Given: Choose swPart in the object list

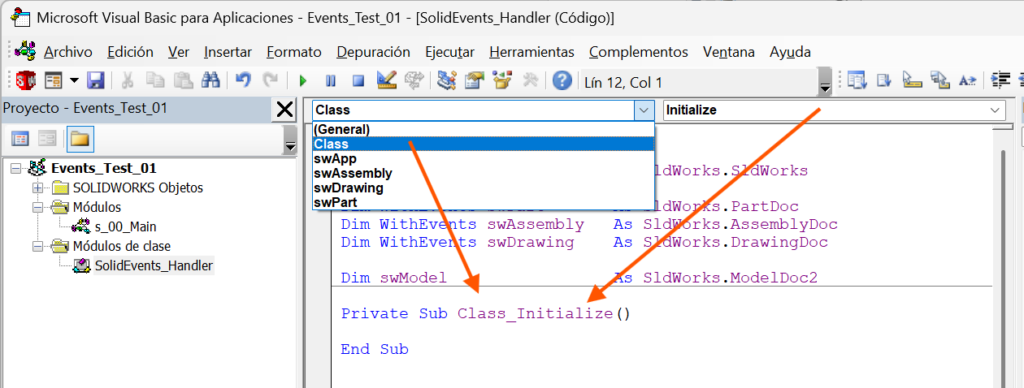Looking at the screenshot, I should (x=483, y=202).
